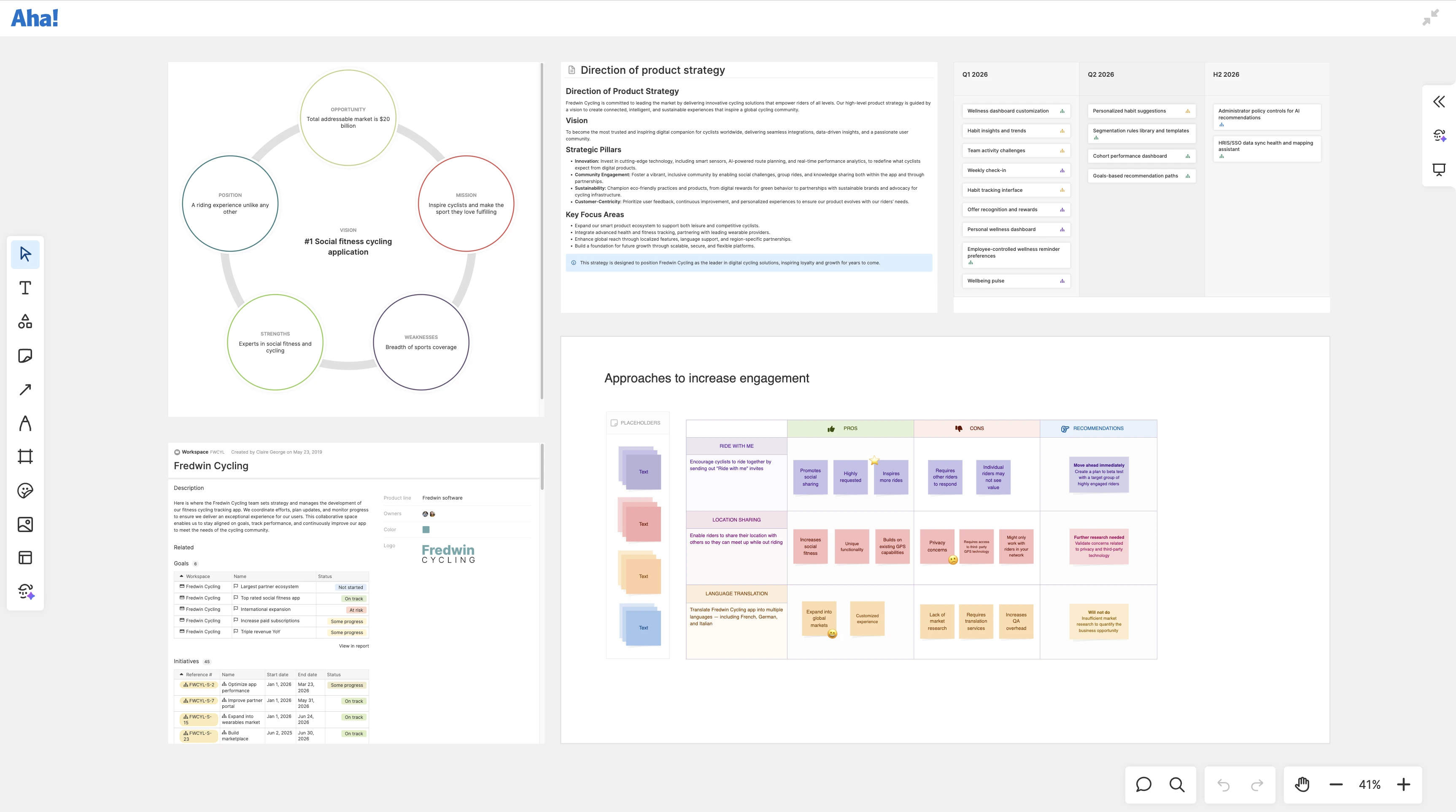
Task: Open the Stickers and emoji tool
Action: (x=25, y=490)
